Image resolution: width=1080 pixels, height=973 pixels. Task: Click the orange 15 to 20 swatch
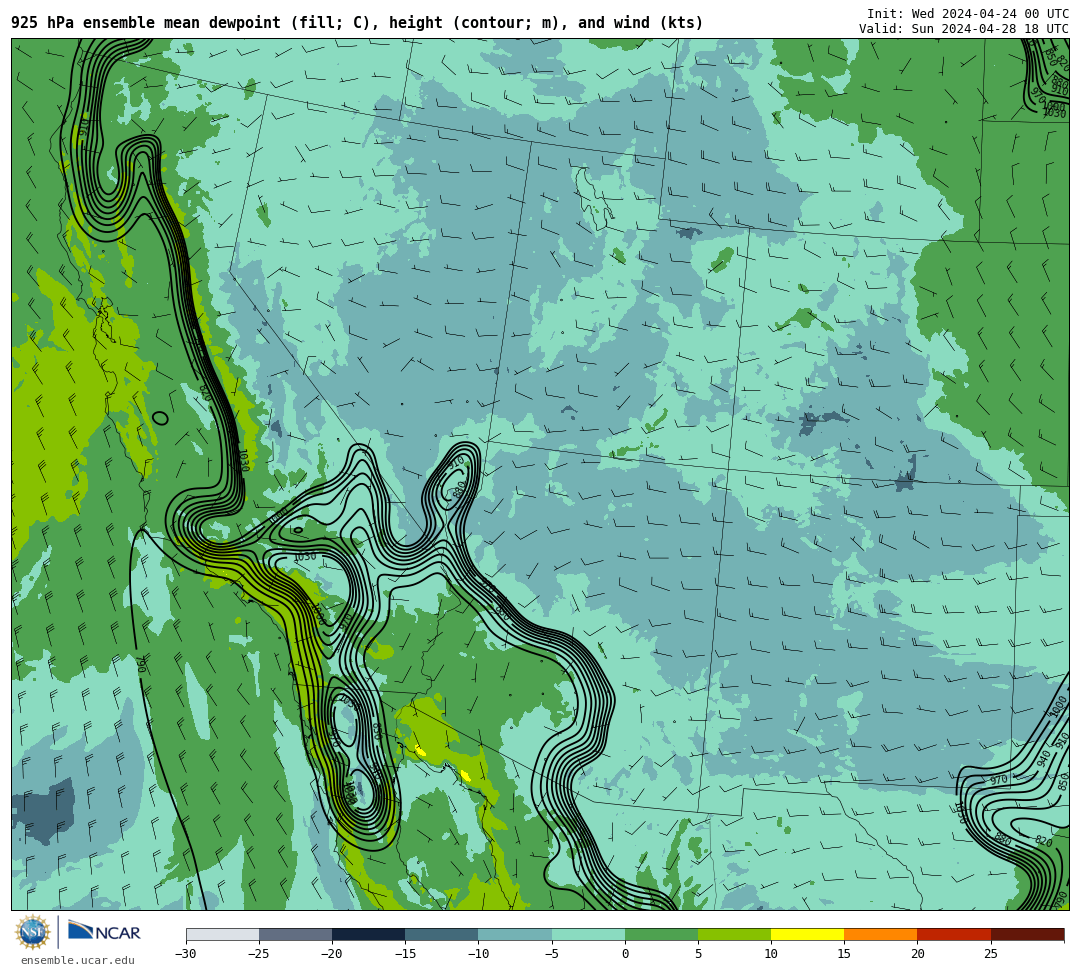[x=880, y=934]
